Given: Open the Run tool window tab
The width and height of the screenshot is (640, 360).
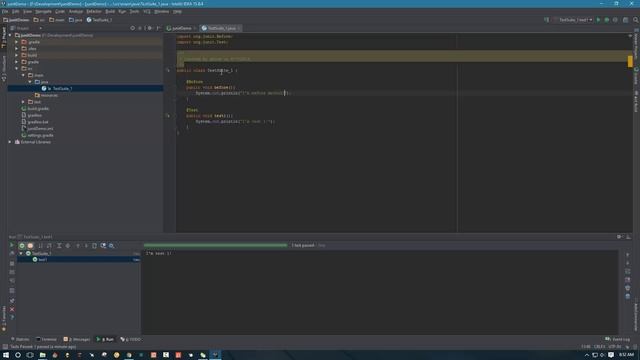Looking at the screenshot, I should [105, 339].
